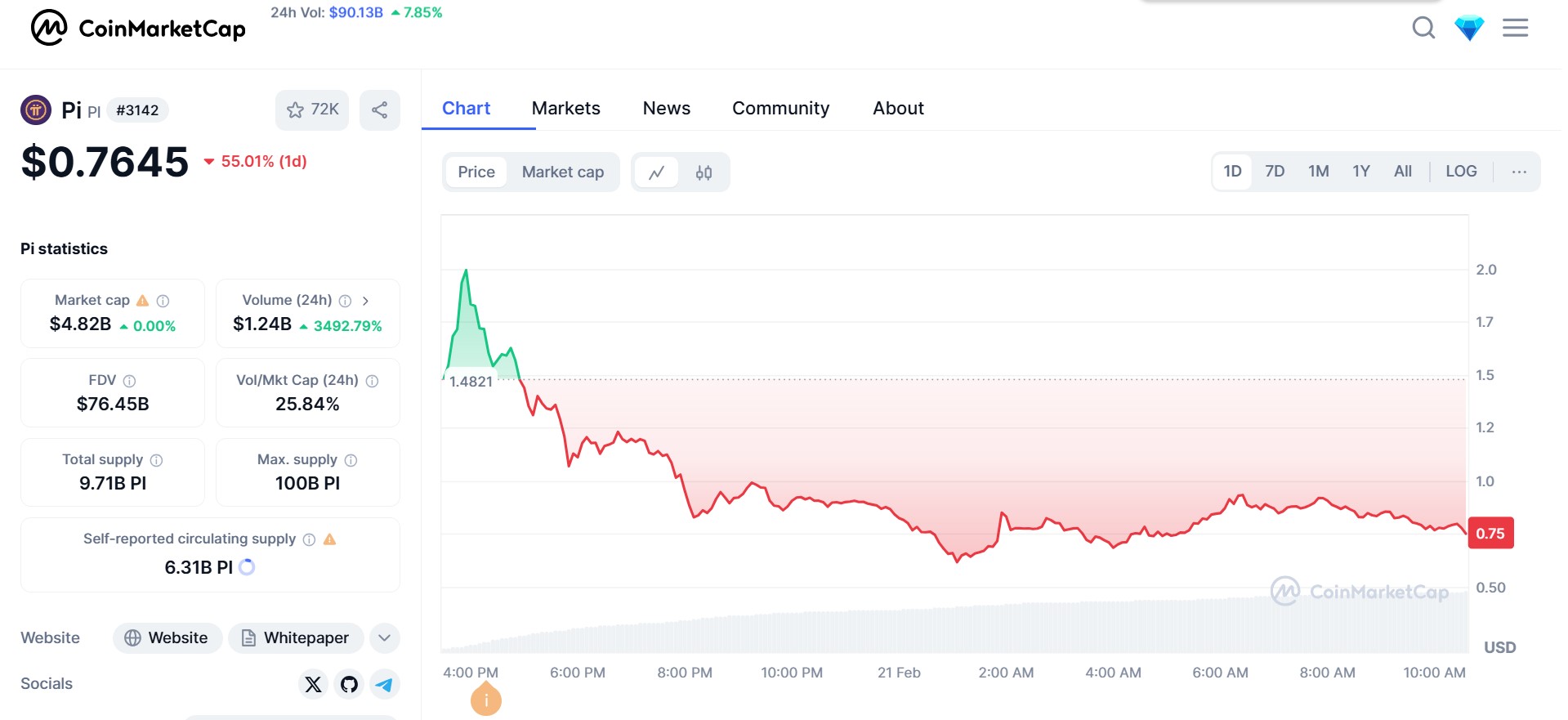
Task: Toggle chart to Market cap
Action: click(562, 172)
